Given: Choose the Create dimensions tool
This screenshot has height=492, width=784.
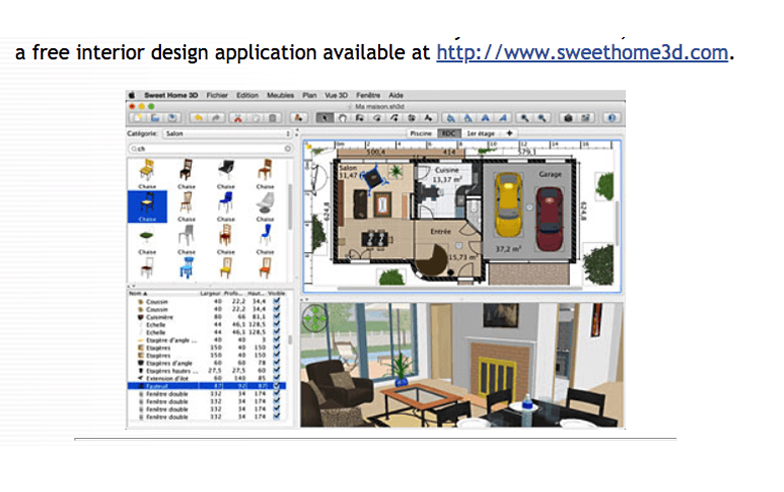Looking at the screenshot, I should point(412,118).
